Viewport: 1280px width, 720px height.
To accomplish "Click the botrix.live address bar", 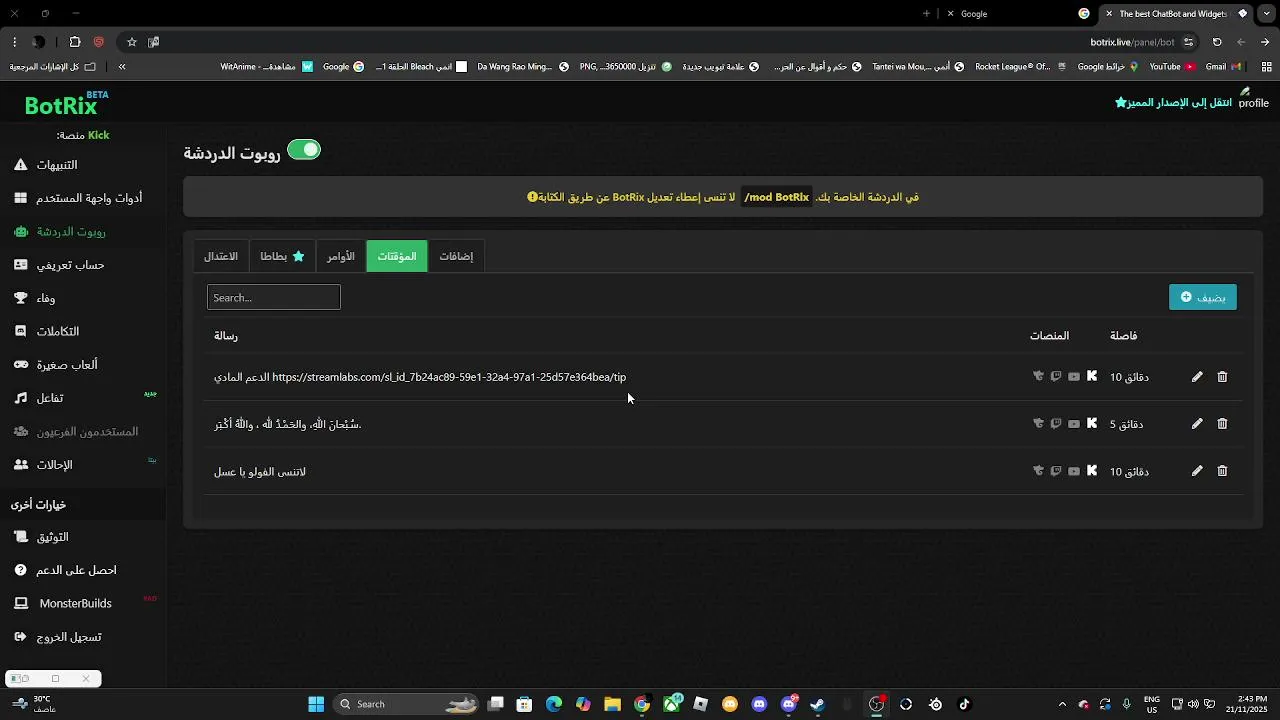I will coord(1133,42).
